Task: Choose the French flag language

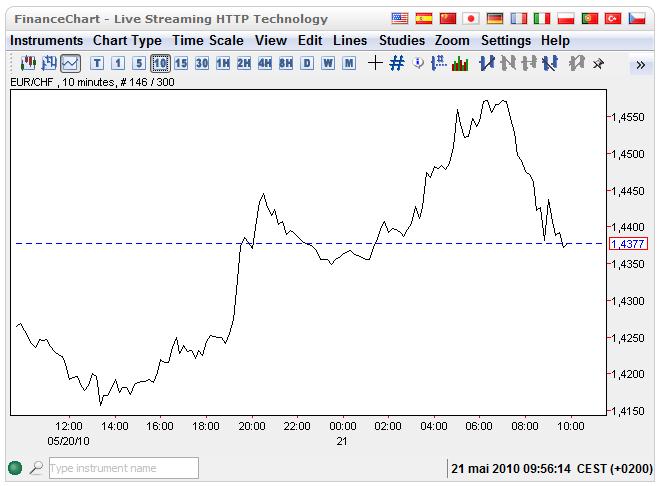Action: [518, 19]
